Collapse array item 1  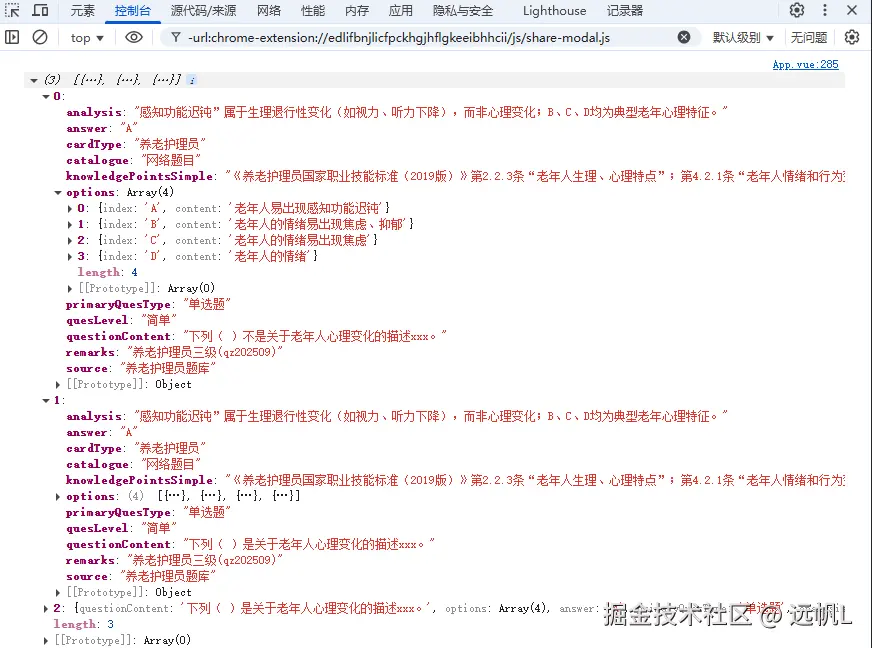(46, 400)
